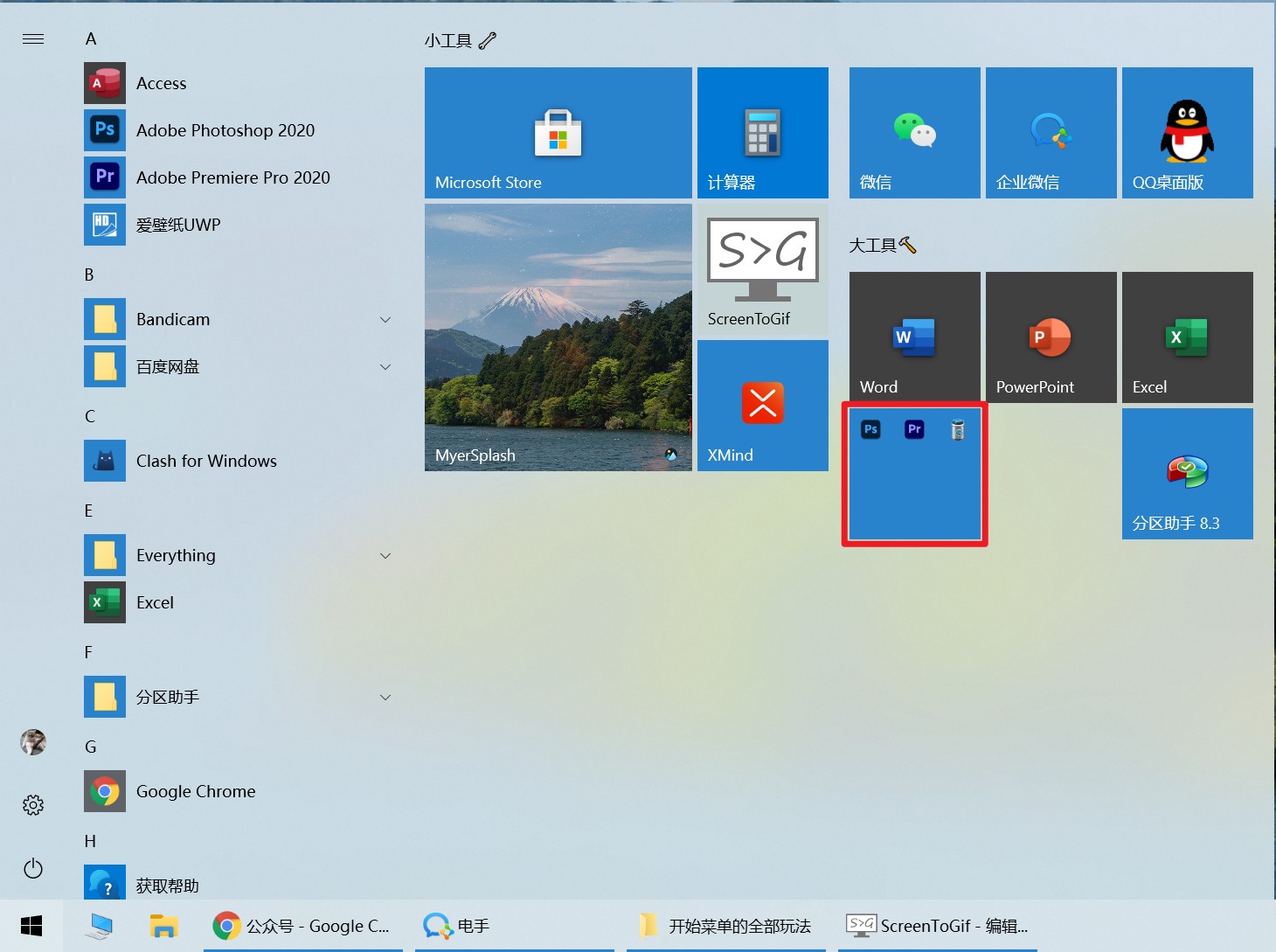
Task: Switch to 电手 taskbar window
Action: point(515,926)
